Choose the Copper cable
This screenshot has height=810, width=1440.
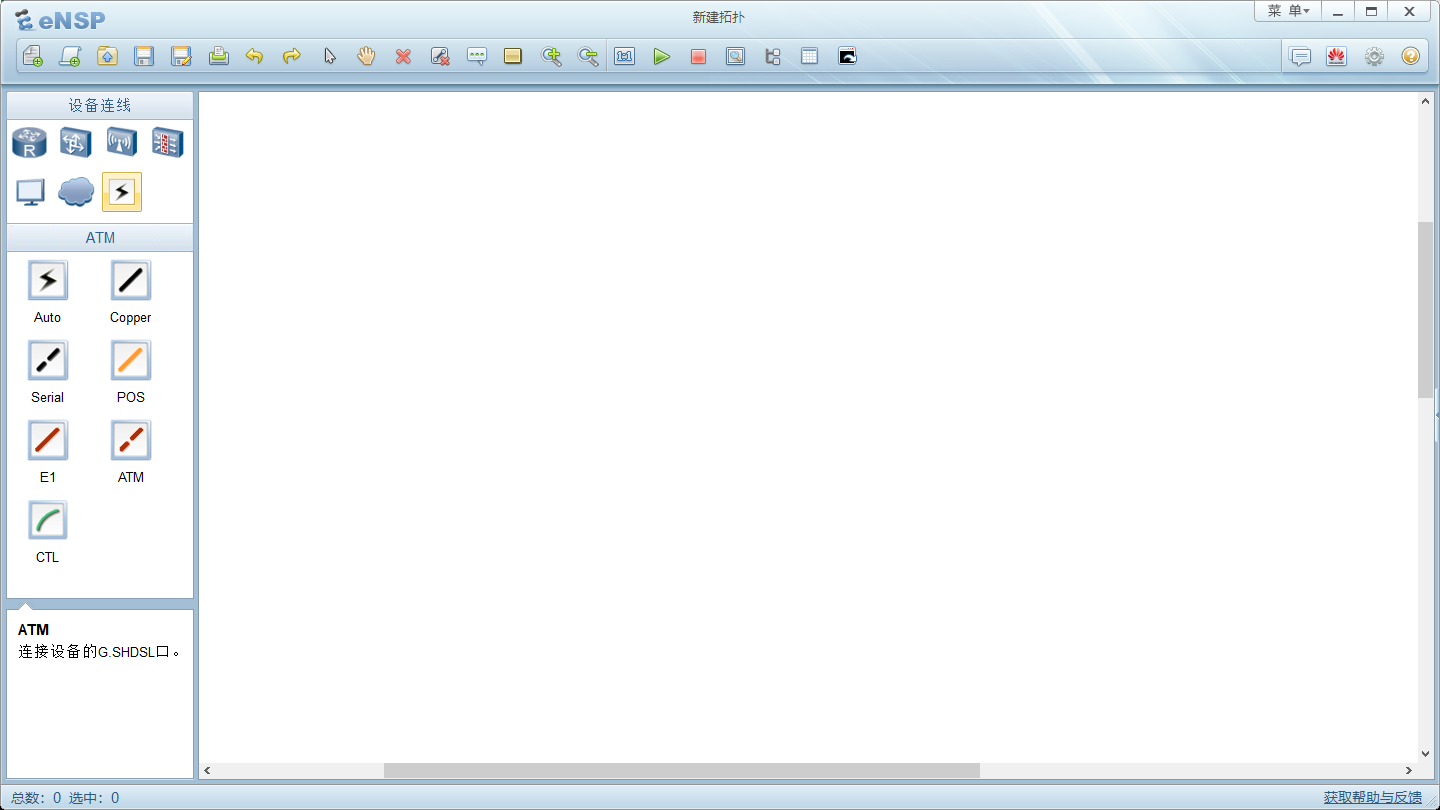(130, 281)
